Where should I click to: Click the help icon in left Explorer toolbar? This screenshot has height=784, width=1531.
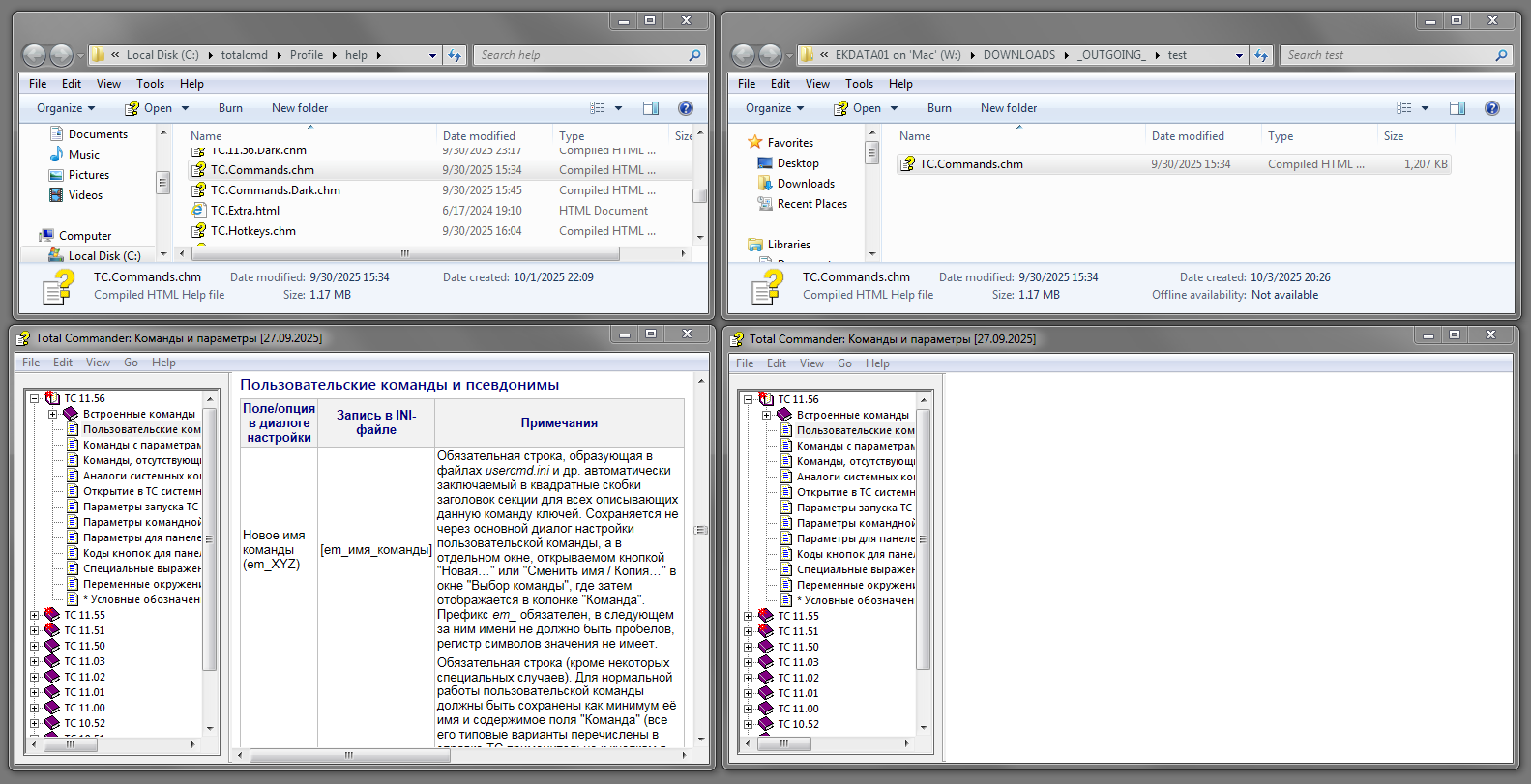(x=685, y=108)
